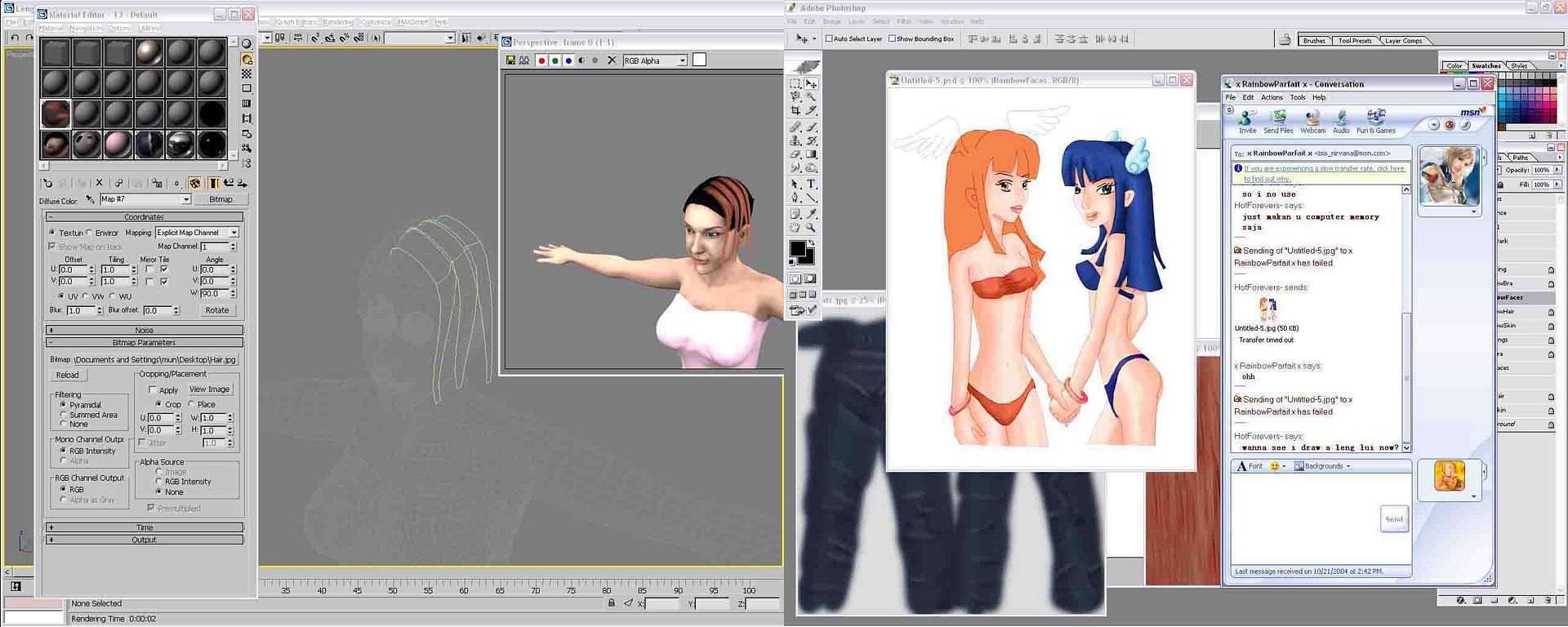Open the Layer Comps tab
This screenshot has height=627, width=1568.
1404,41
